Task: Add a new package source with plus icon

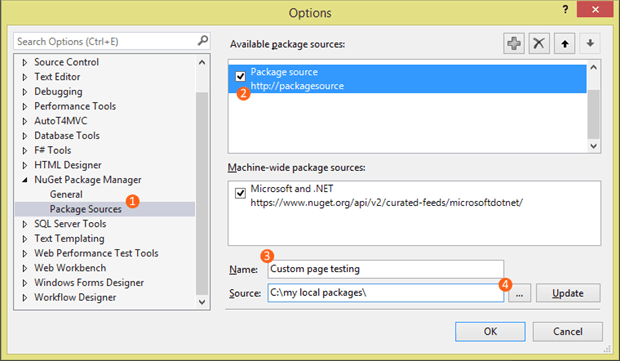Action: click(514, 43)
